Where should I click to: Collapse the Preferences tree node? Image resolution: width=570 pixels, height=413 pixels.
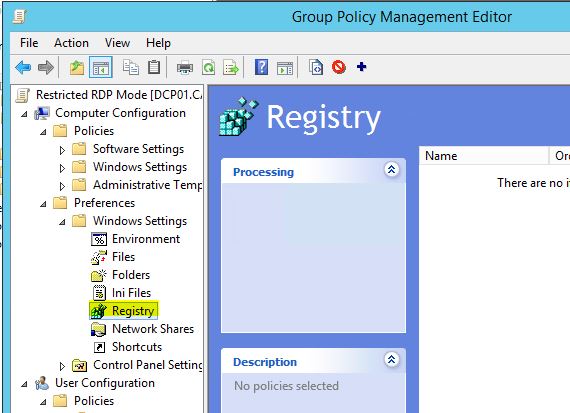pyautogui.click(x=43, y=204)
